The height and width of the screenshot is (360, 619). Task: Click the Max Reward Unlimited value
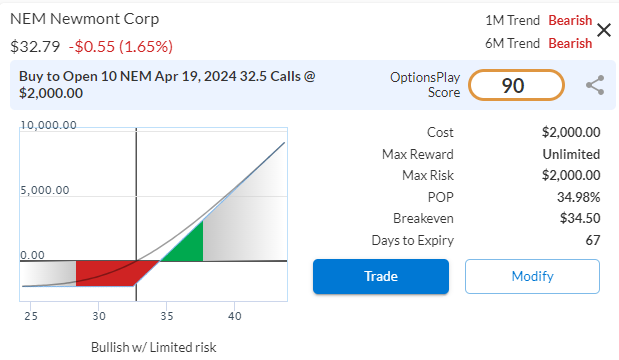(x=571, y=154)
